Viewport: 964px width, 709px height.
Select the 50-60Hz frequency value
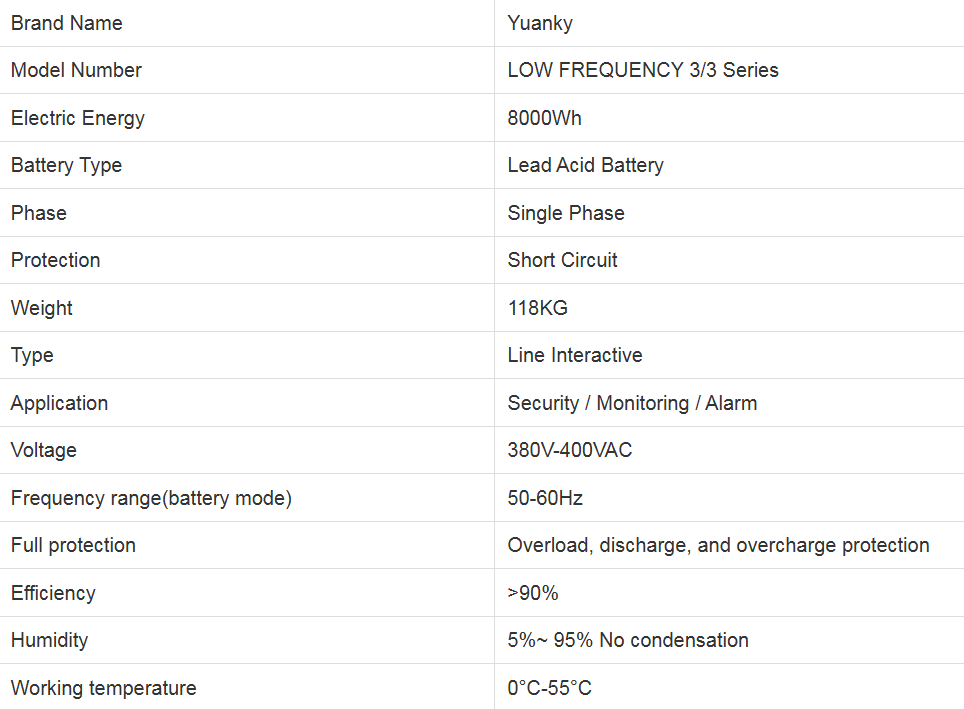[x=545, y=498]
